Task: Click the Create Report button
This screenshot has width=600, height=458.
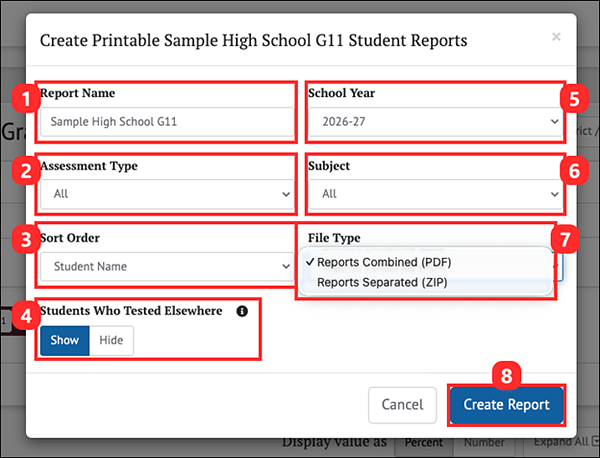Action: [x=506, y=405]
